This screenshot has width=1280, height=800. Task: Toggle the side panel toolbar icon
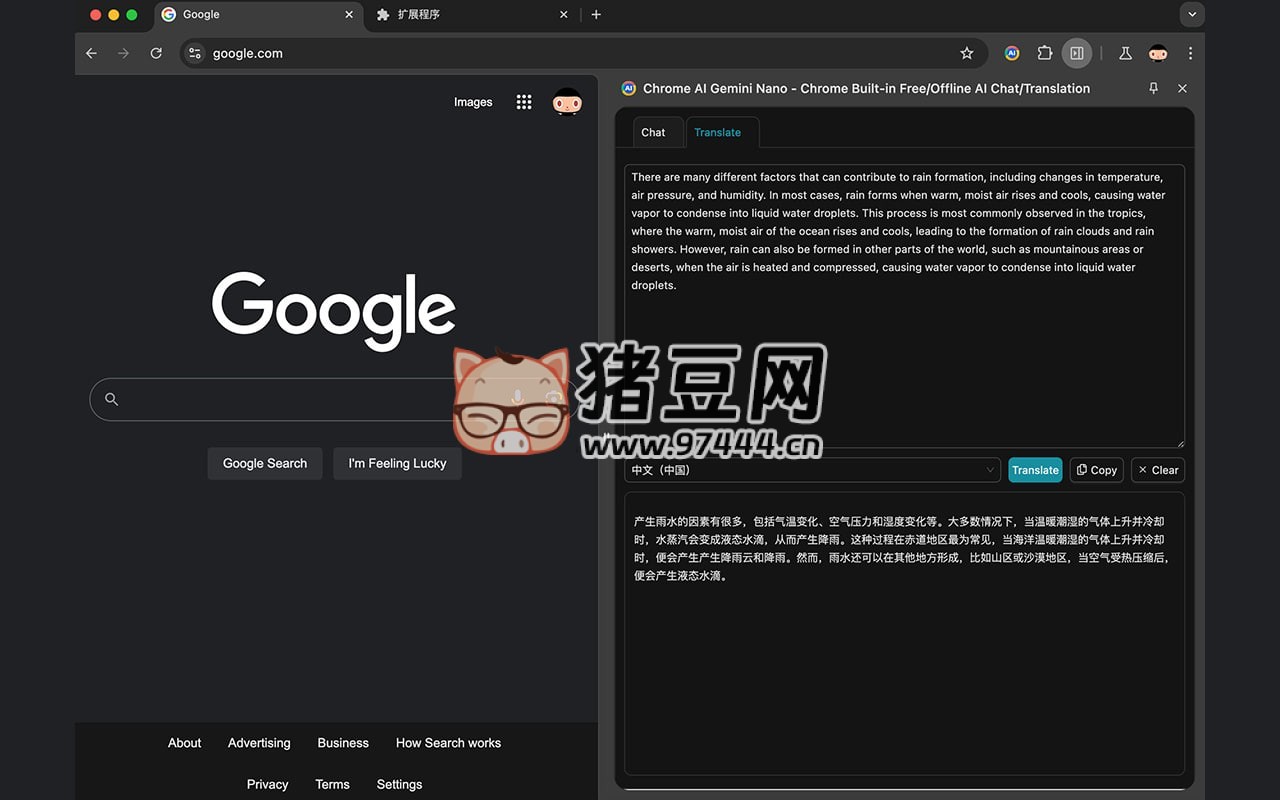click(x=1076, y=53)
